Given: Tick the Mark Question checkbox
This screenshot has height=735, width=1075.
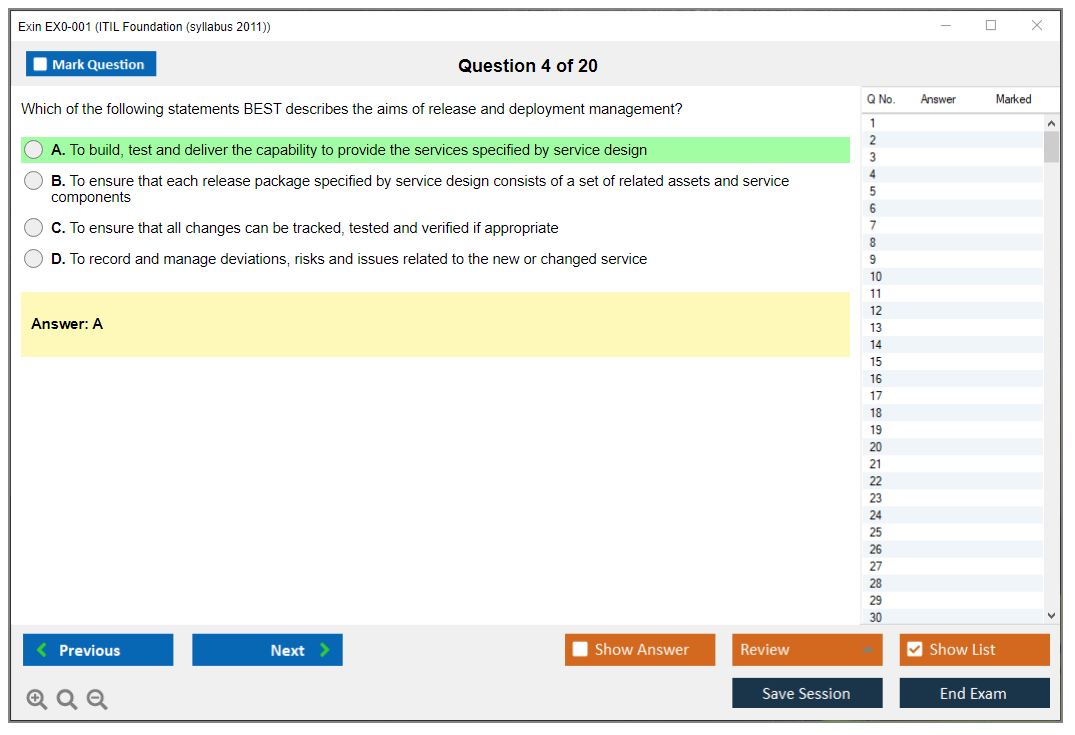Looking at the screenshot, I should click(x=41, y=65).
